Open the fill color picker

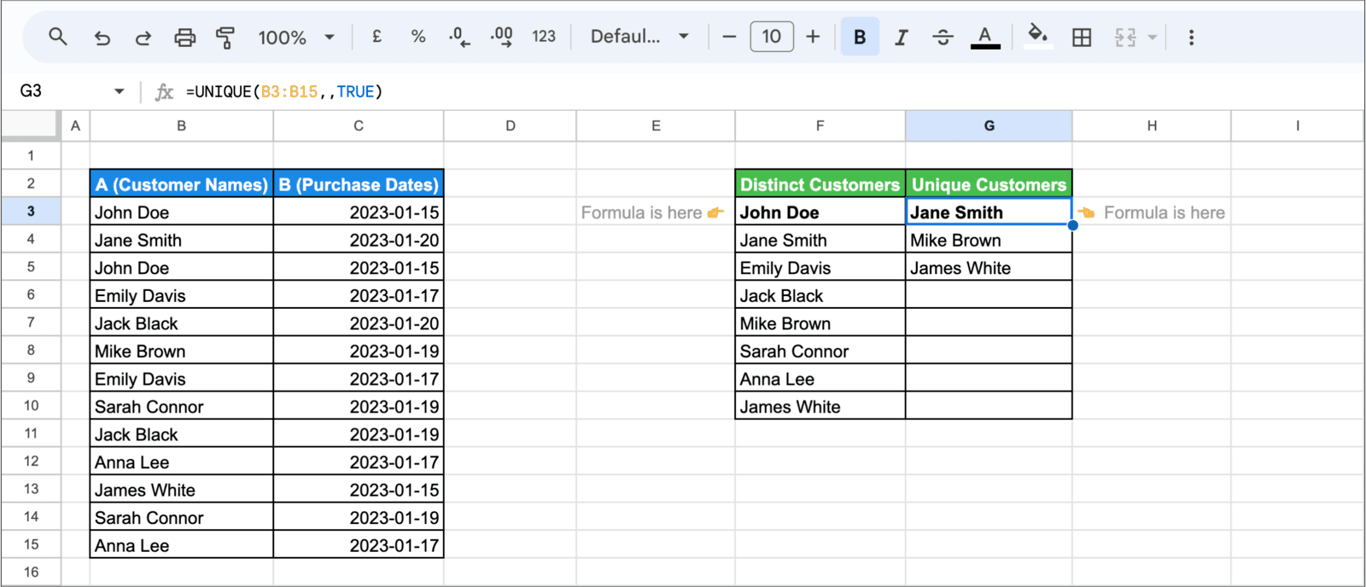pos(1038,37)
